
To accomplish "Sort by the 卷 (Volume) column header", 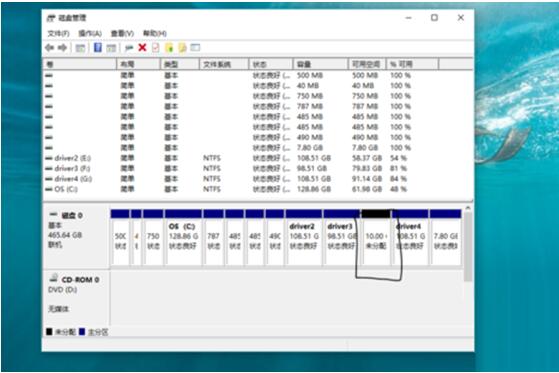I will 80,64.
